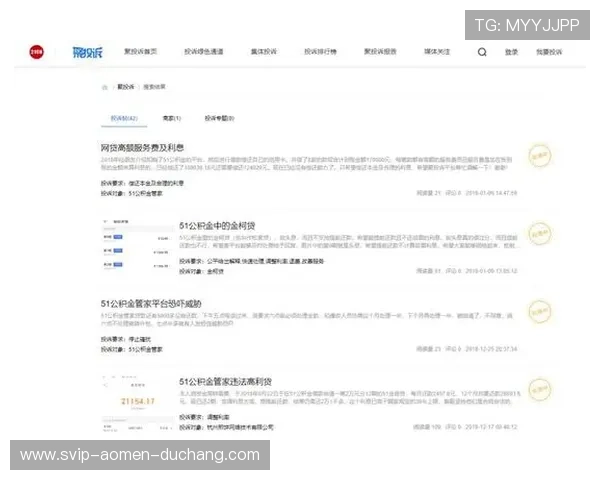Click 投诉对象 51公积金管家 under 恐吓威胁 complaint

(x=132, y=349)
